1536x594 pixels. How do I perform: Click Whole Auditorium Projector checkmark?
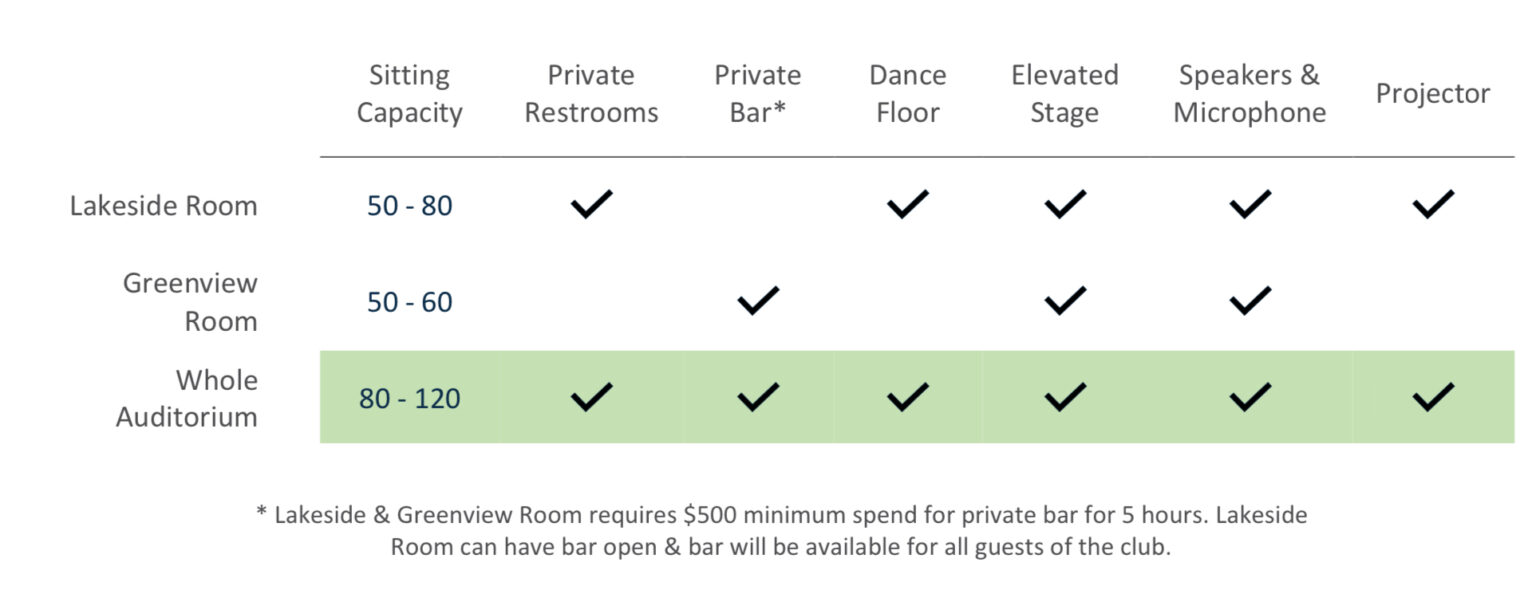coord(1433,398)
